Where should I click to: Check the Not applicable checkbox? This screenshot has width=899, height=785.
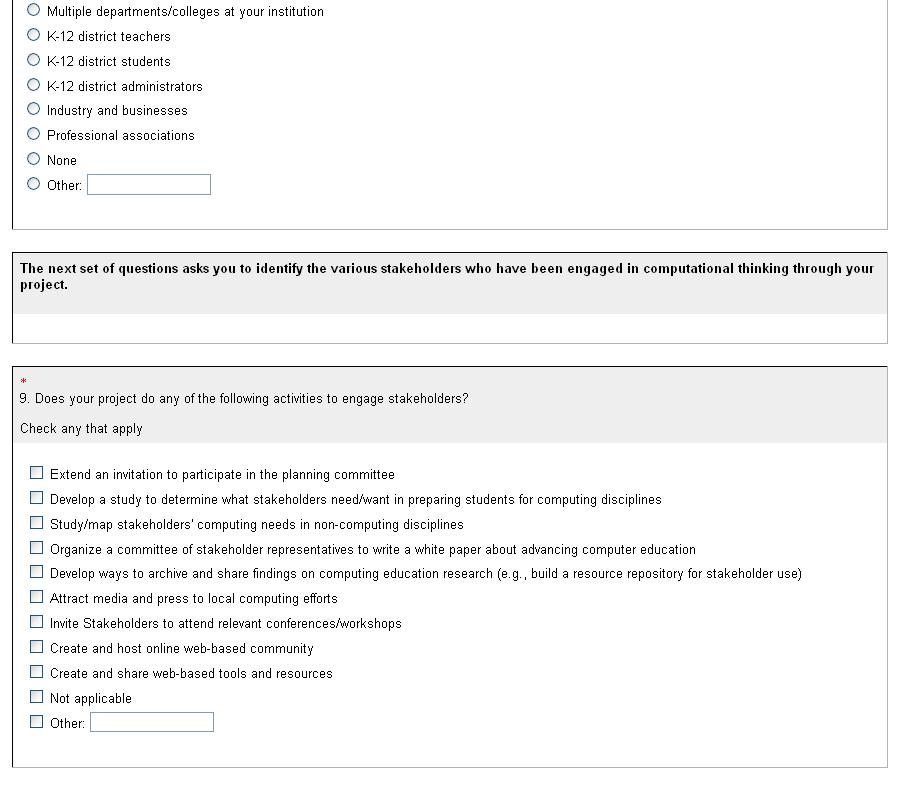pos(37,697)
